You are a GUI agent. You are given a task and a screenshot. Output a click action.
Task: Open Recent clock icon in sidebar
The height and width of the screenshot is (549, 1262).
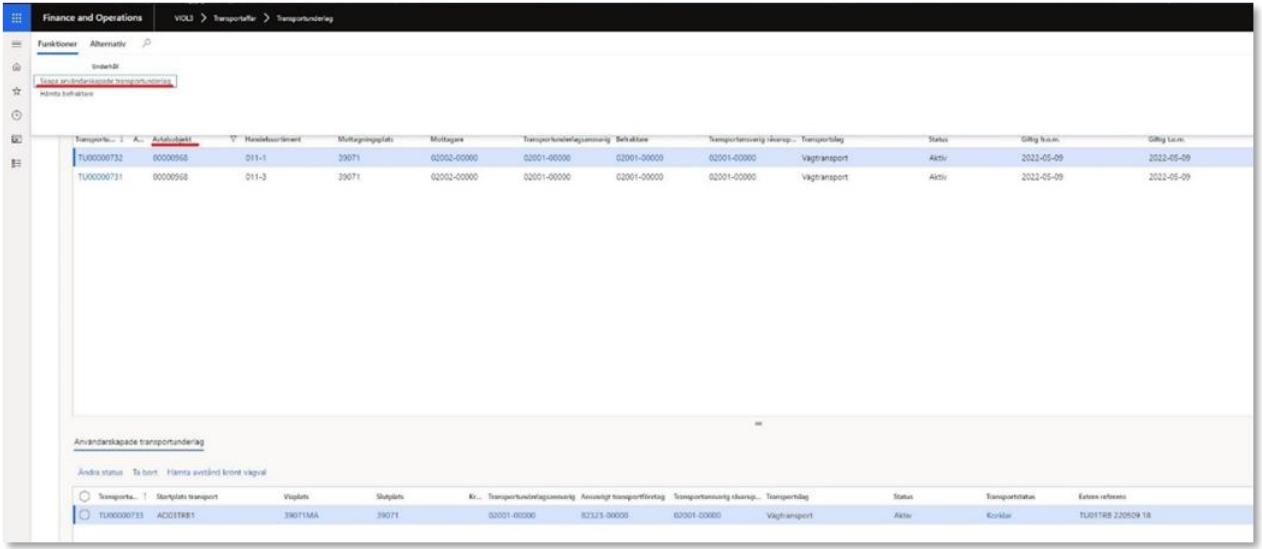point(17,114)
